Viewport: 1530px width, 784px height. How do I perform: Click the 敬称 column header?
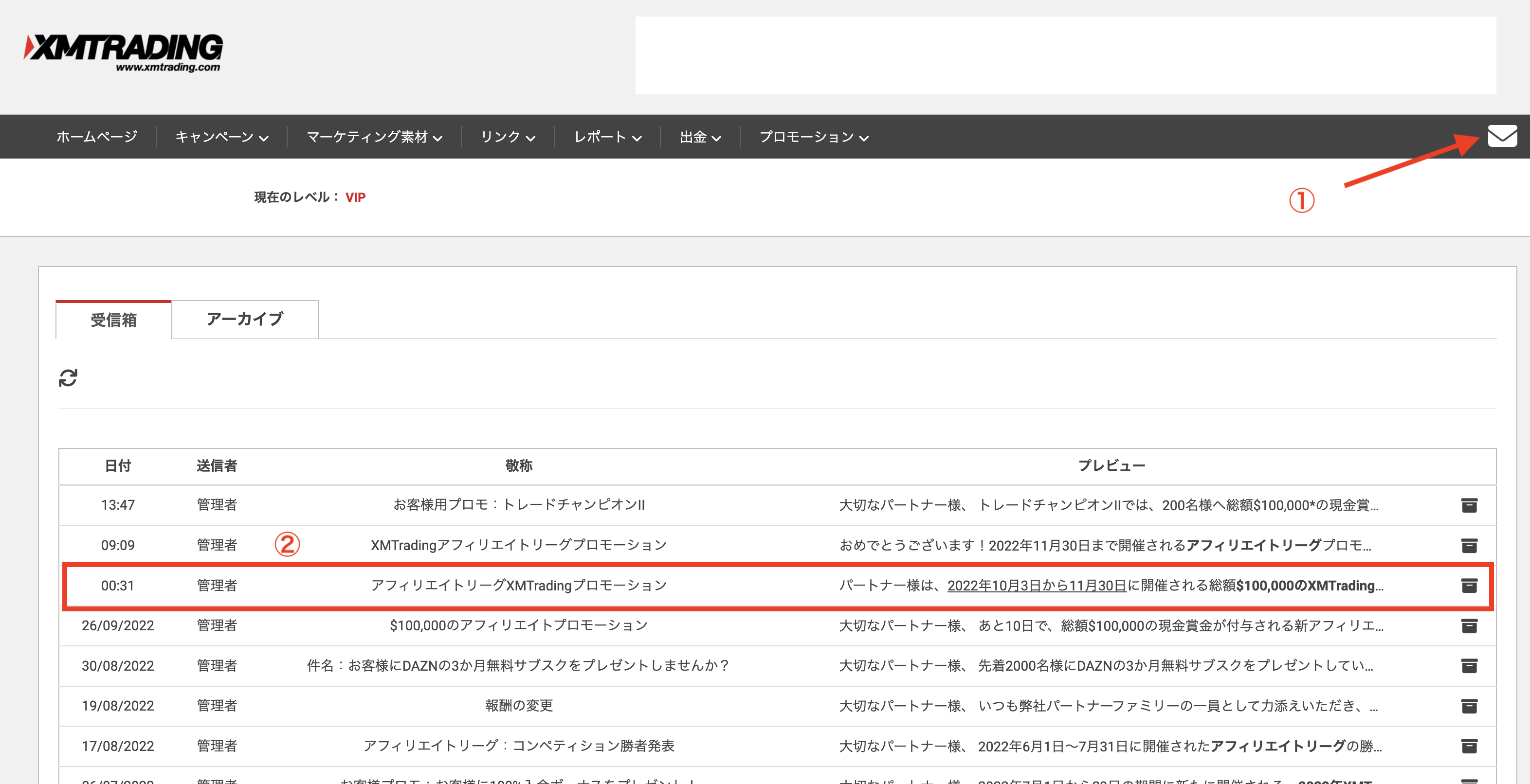tap(518, 466)
